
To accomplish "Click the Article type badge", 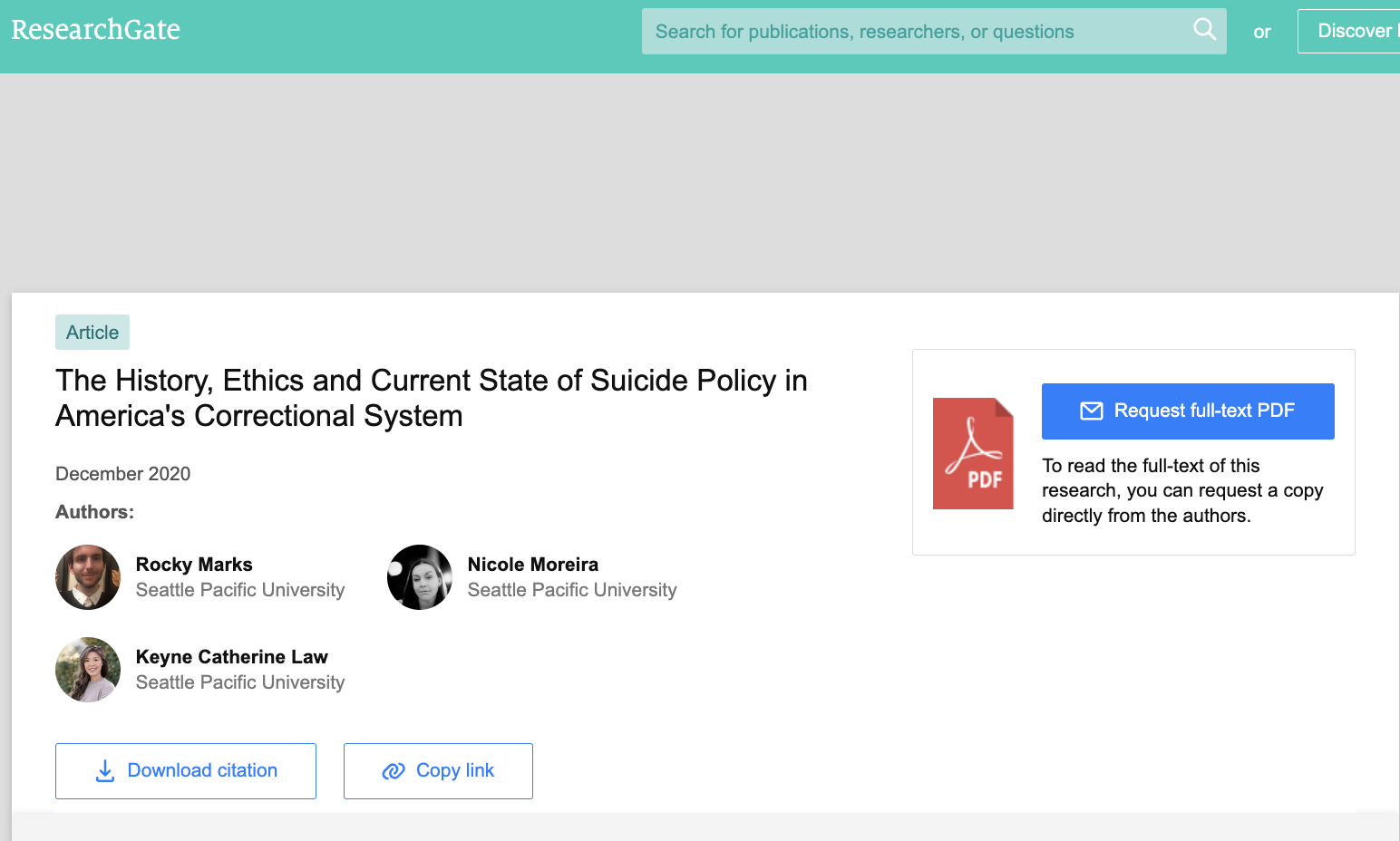I will click(x=92, y=333).
